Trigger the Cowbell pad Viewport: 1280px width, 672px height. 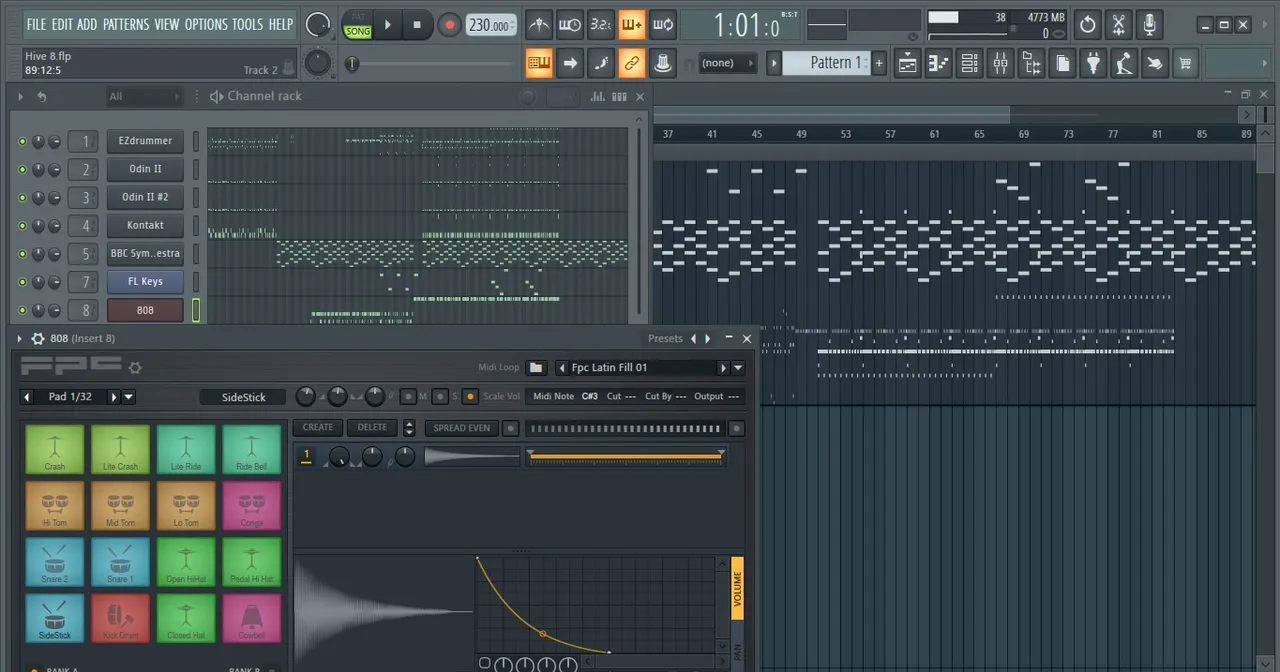251,618
